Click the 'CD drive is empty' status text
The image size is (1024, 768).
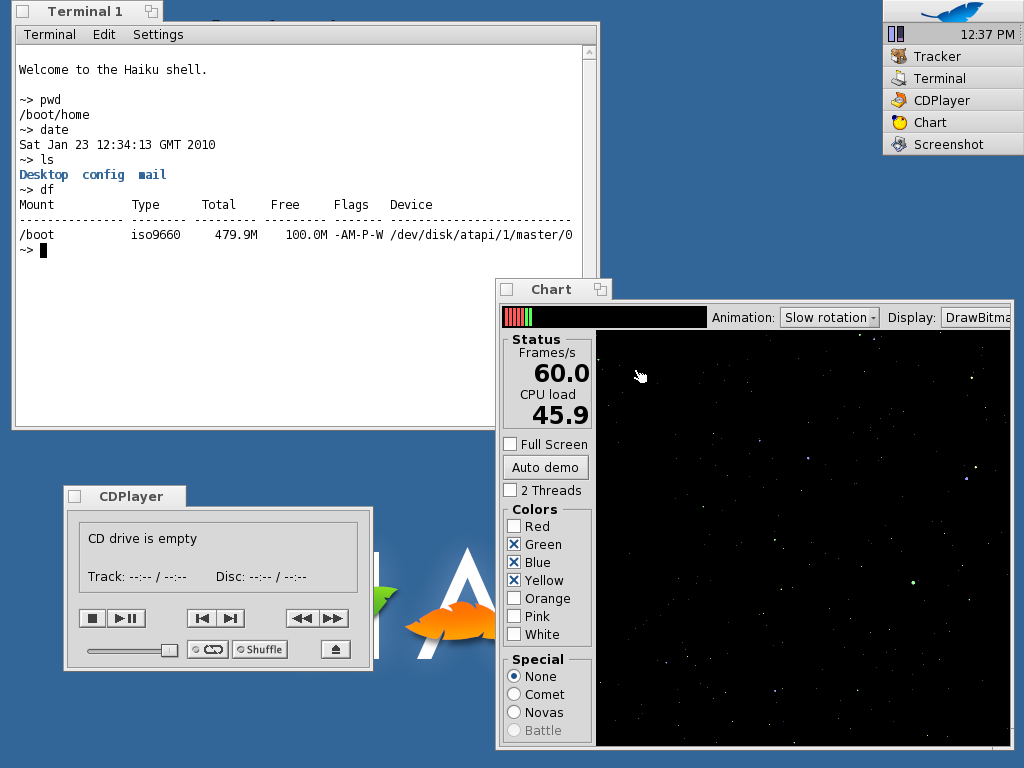142,539
